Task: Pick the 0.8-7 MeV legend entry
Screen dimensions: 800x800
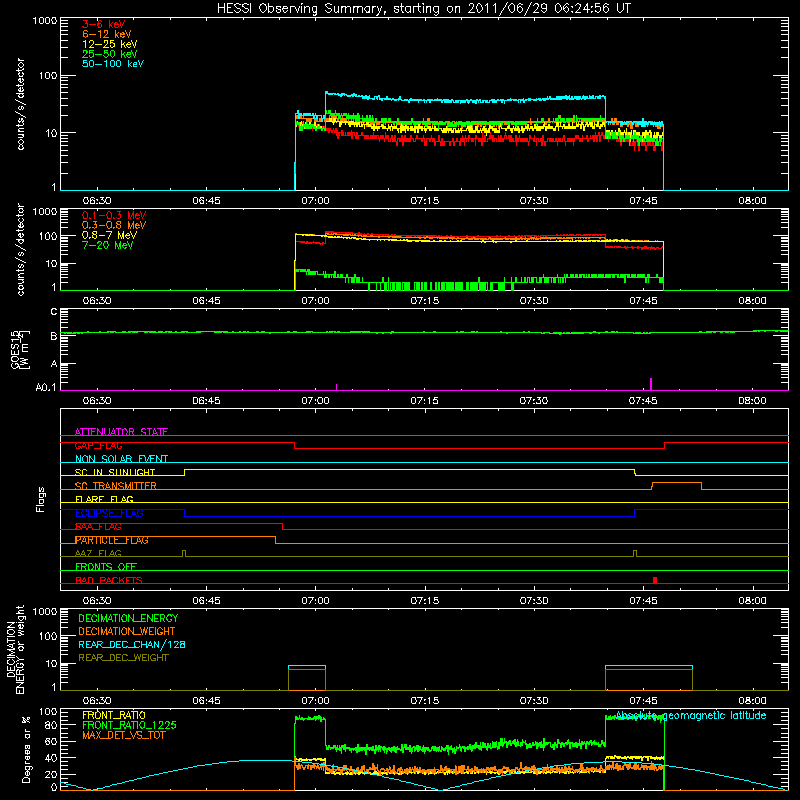Action: coord(109,235)
